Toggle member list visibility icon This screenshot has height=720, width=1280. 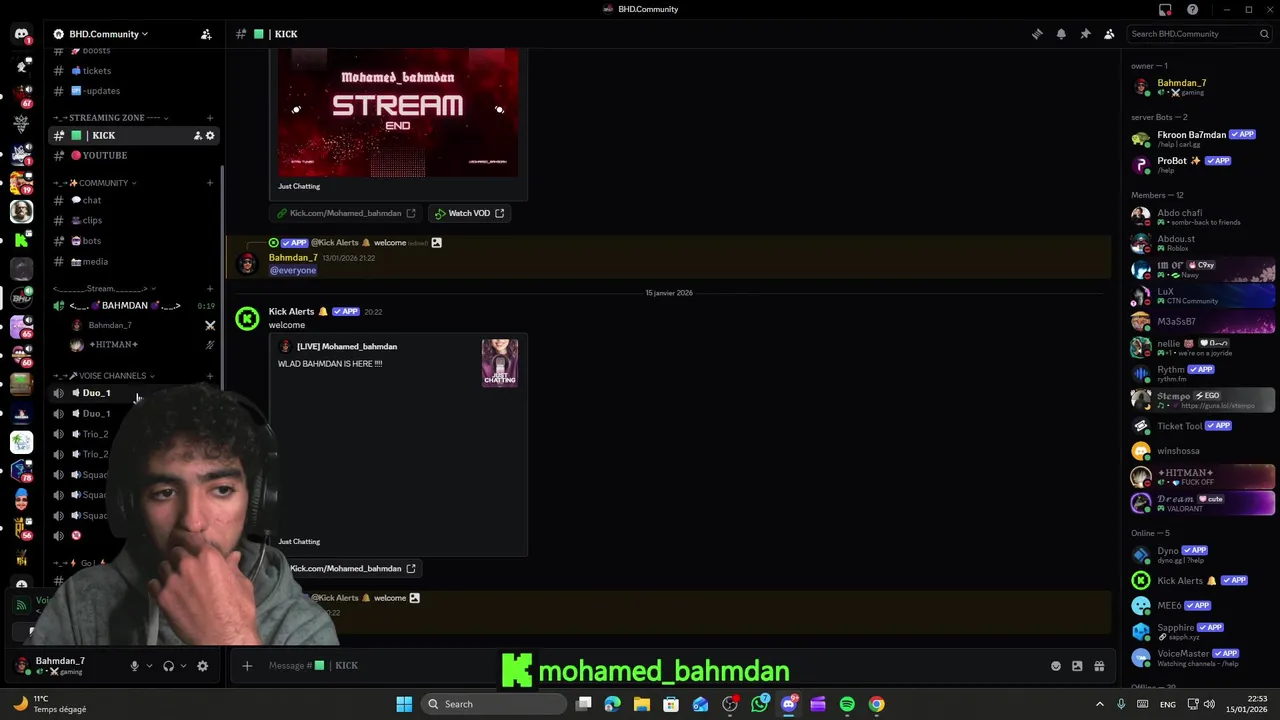pos(1109,34)
